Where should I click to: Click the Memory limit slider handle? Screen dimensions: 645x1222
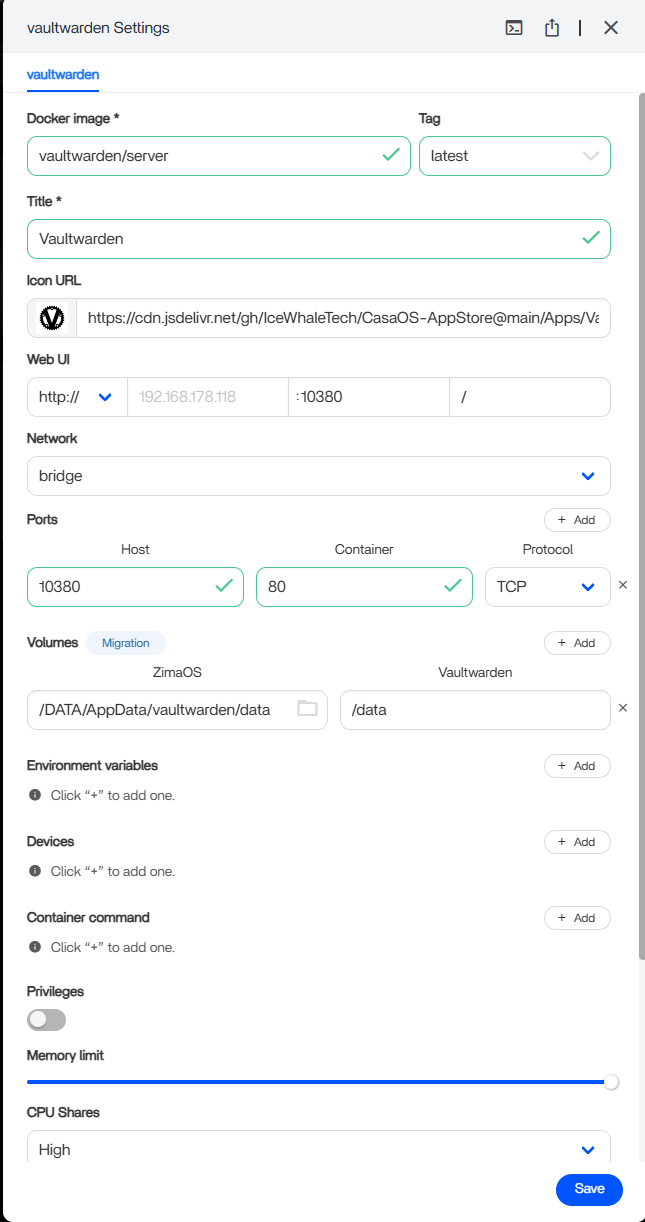click(611, 1082)
